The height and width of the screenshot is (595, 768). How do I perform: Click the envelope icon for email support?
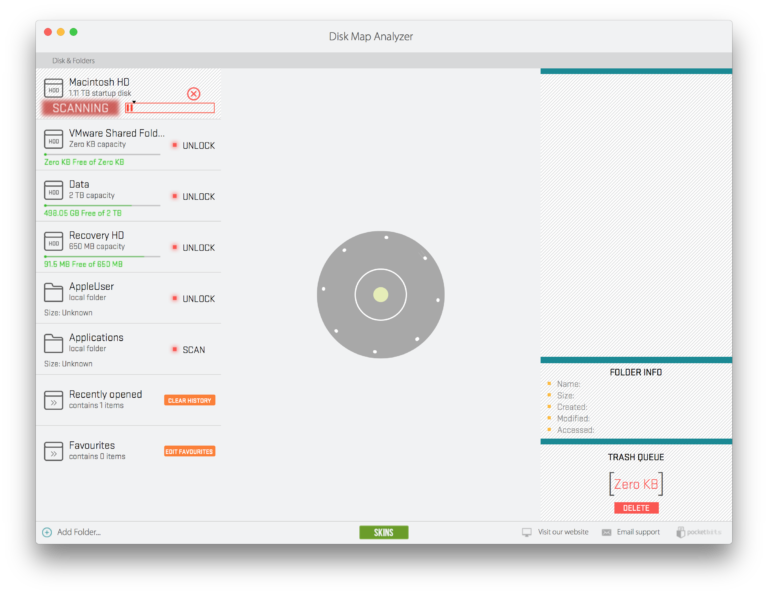pos(606,532)
